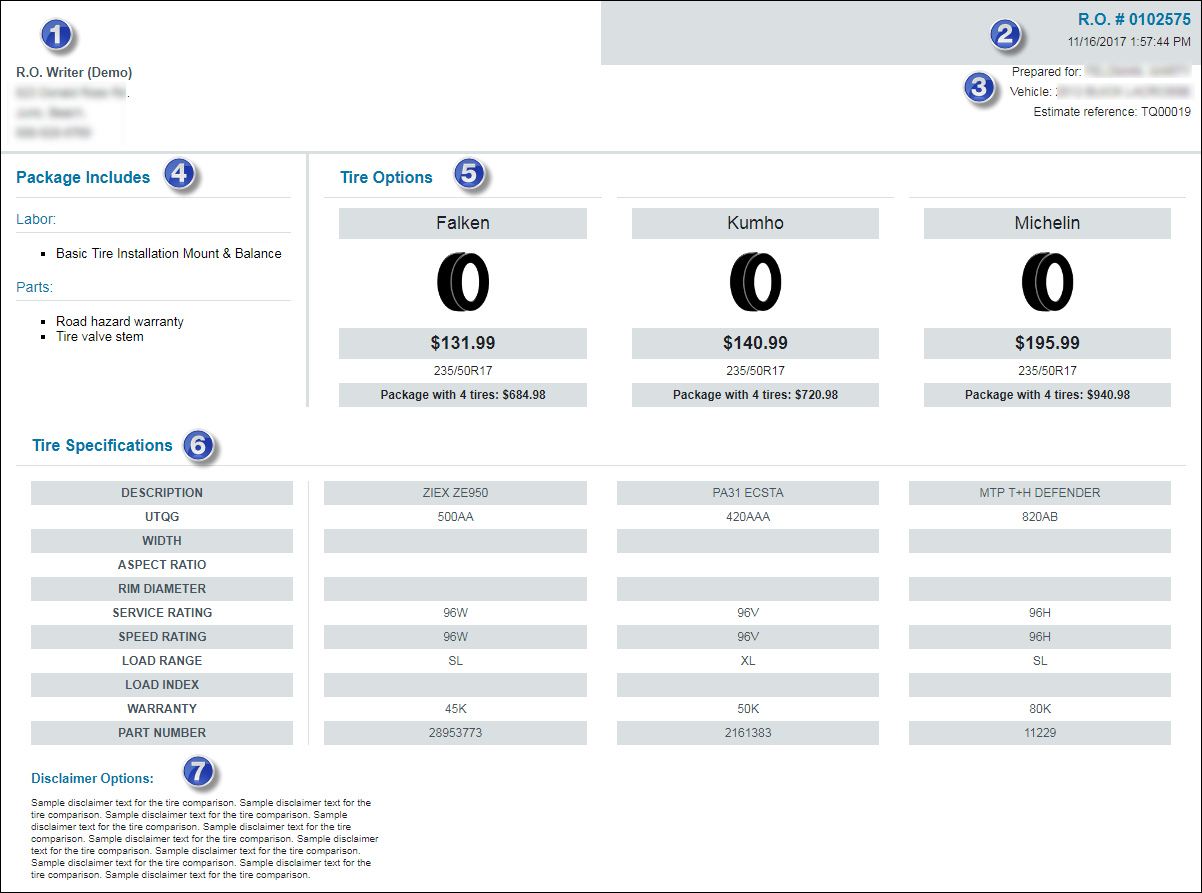Click the Falken tire image
Image resolution: width=1202 pixels, height=893 pixels.
pos(463,281)
